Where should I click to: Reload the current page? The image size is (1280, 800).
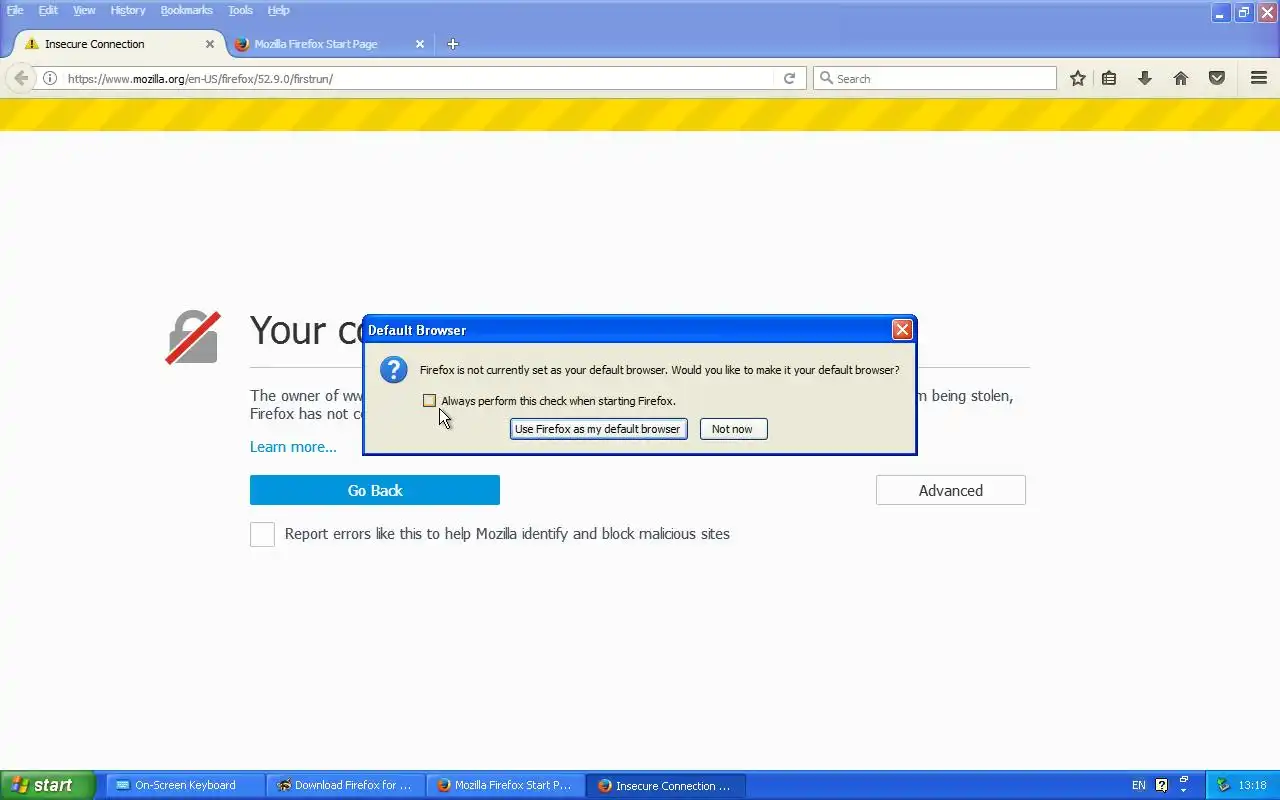pos(789,78)
